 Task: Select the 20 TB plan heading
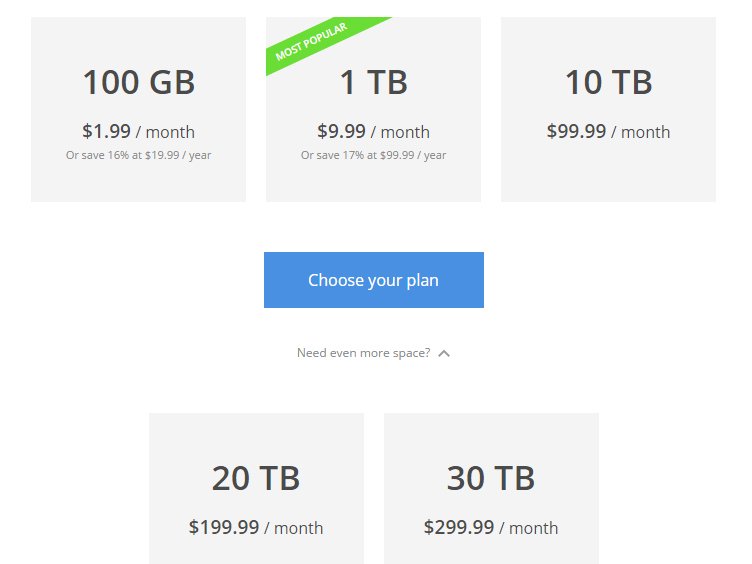tap(255, 479)
